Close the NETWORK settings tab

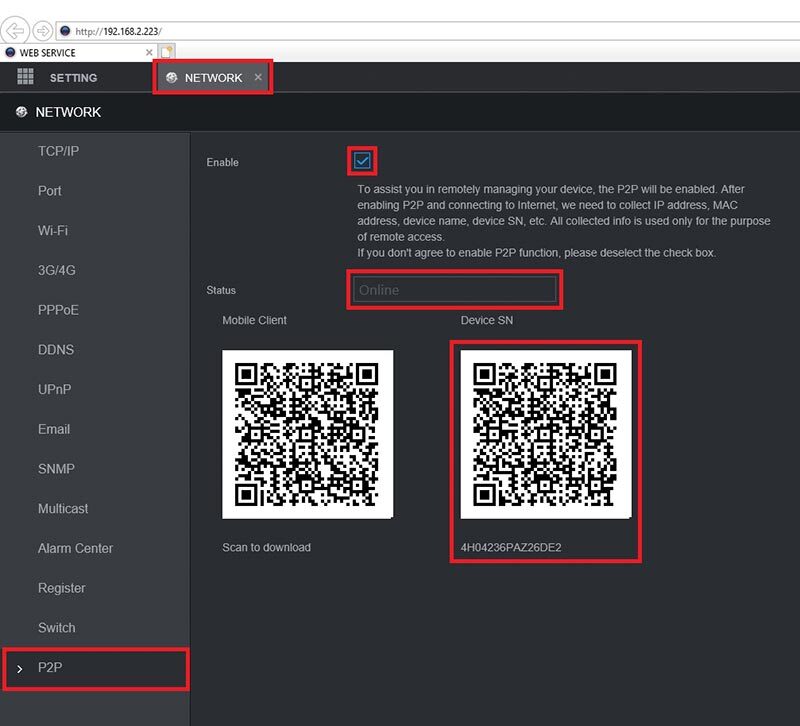[x=257, y=76]
